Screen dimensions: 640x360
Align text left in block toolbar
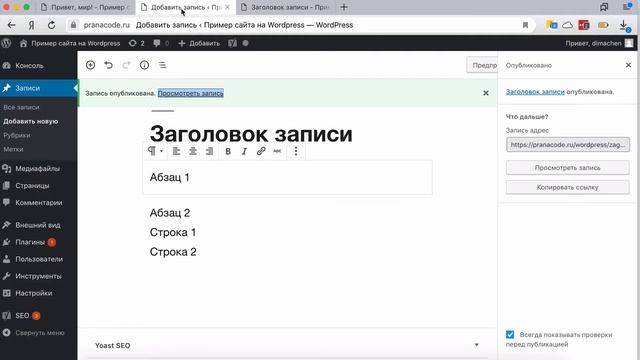176,151
